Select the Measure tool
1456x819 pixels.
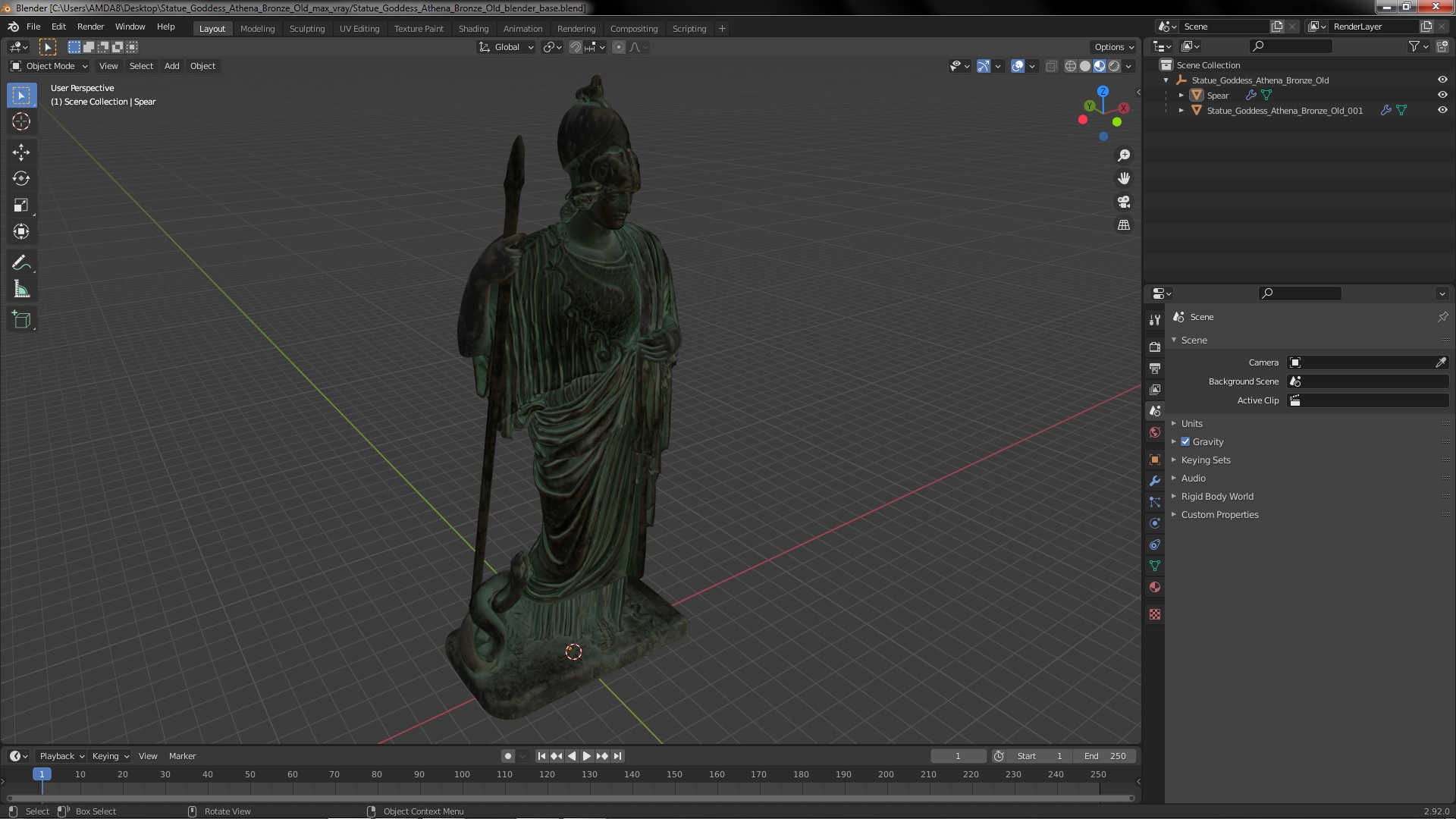[21, 290]
